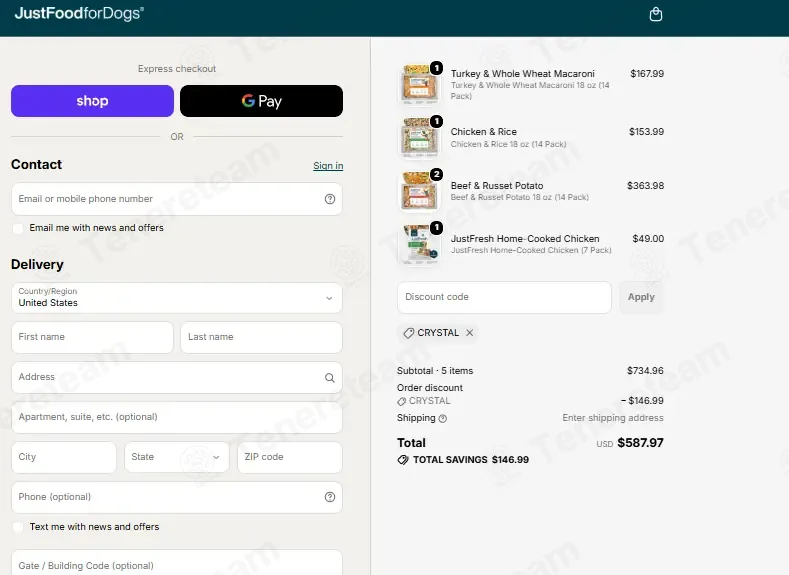Viewport: 789px width, 575px height.
Task: Click JustFresh Home-Cooked Chicken thumbnail
Action: click(x=420, y=244)
